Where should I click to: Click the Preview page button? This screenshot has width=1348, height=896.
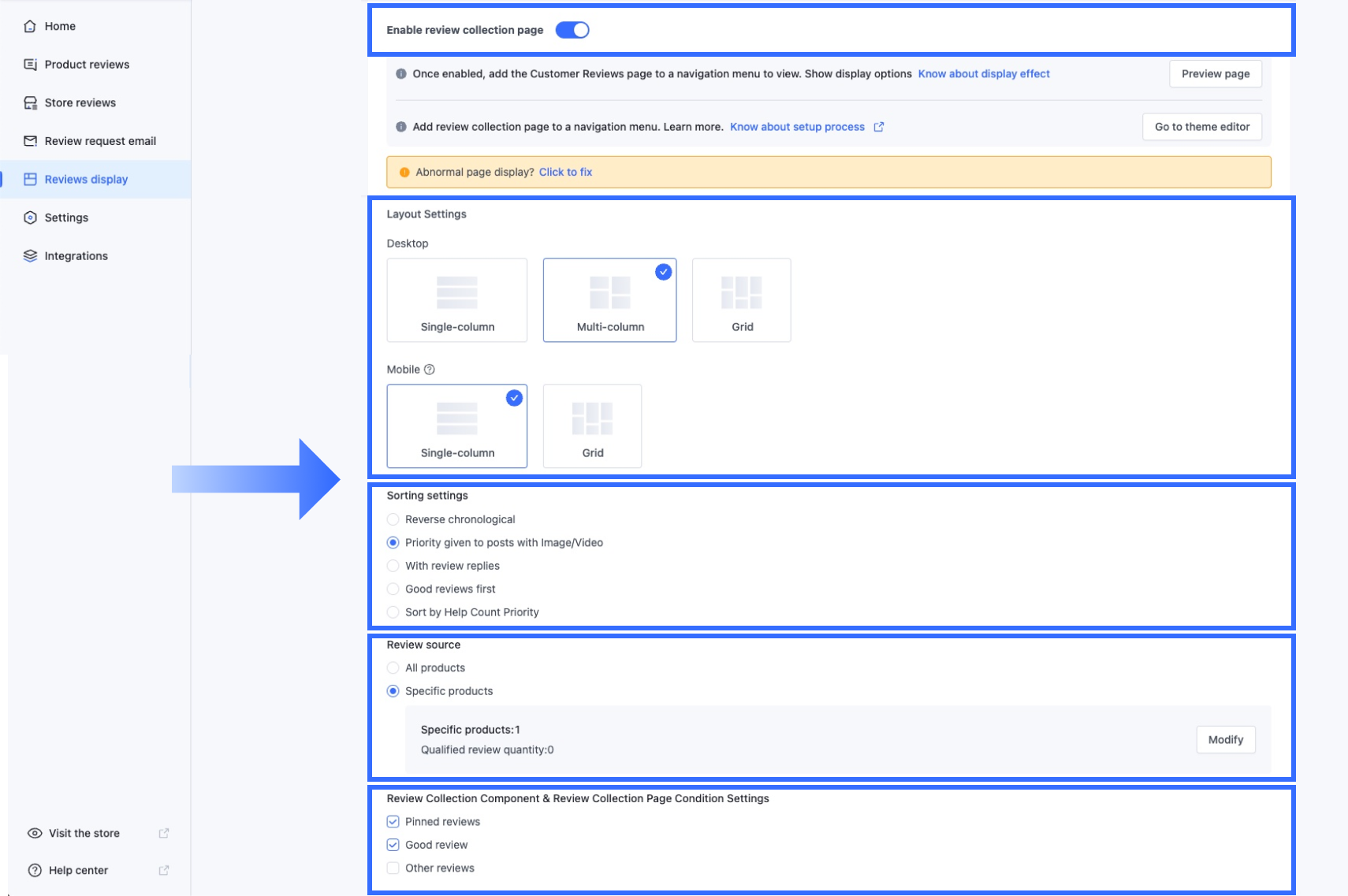(x=1215, y=74)
